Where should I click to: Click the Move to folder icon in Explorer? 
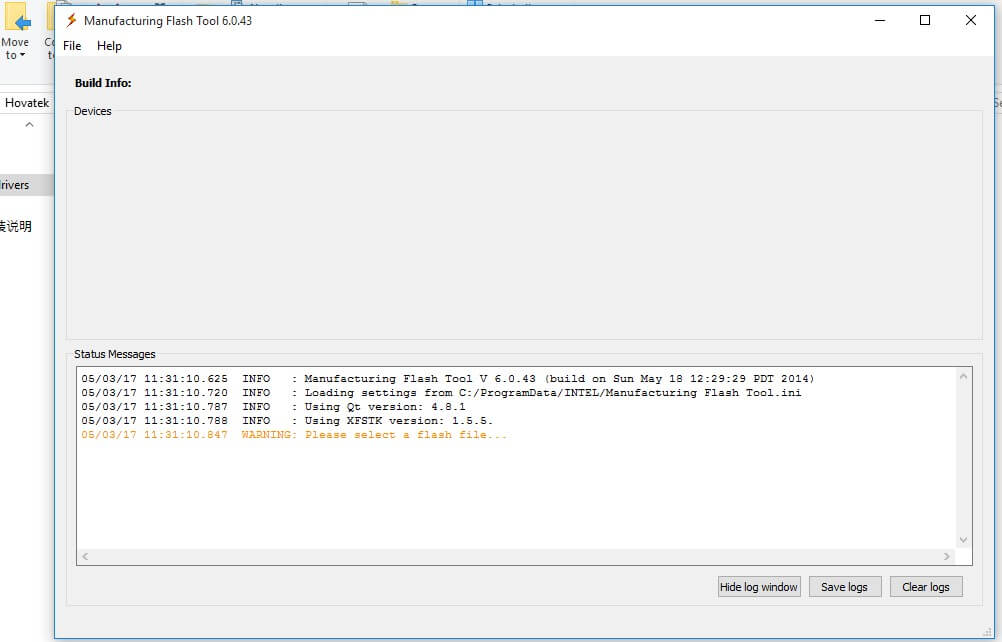click(x=16, y=20)
